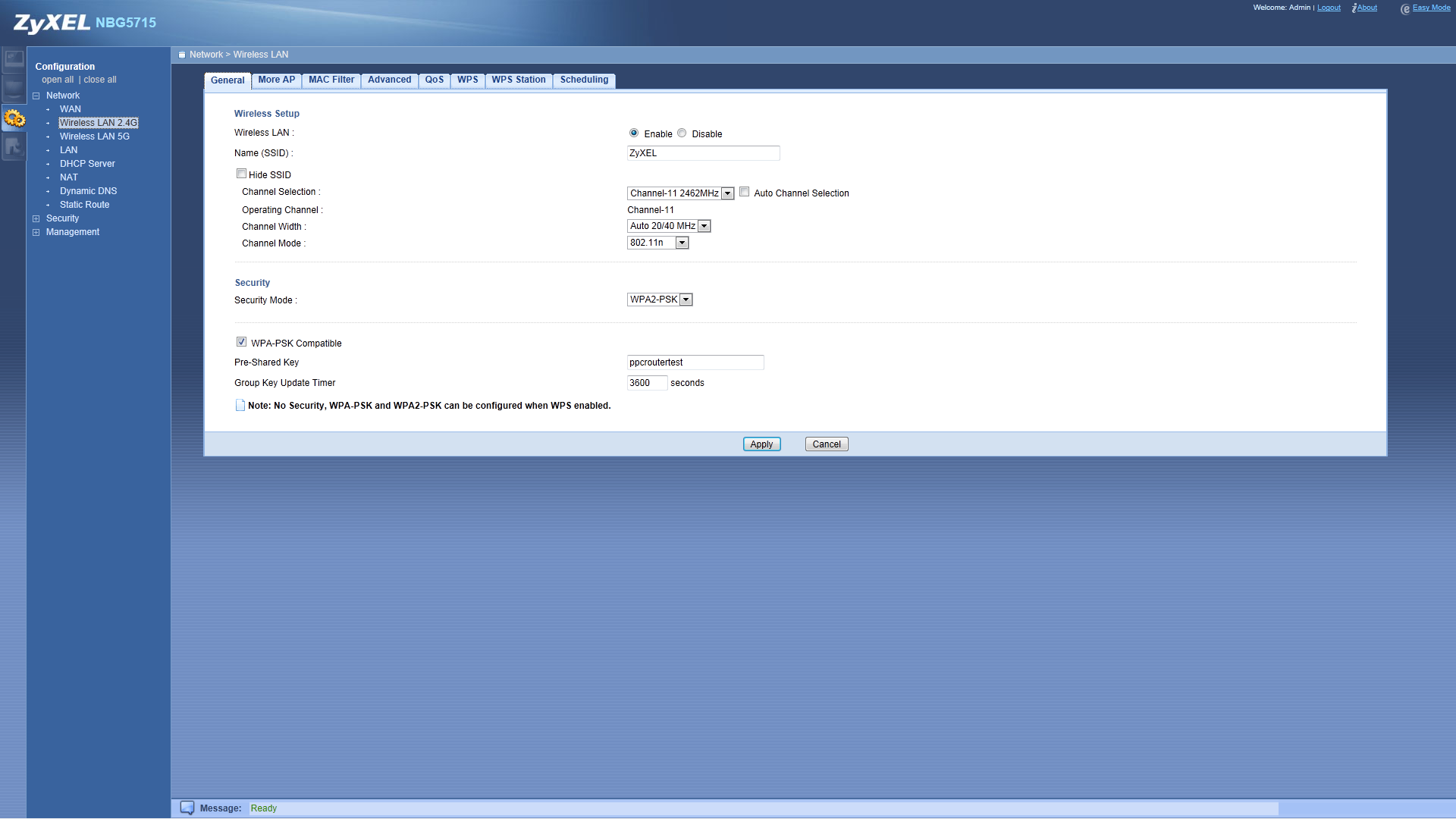Image resolution: width=1456 pixels, height=819 pixels.
Task: Click the Operating Channel value Channel-11
Action: [651, 210]
